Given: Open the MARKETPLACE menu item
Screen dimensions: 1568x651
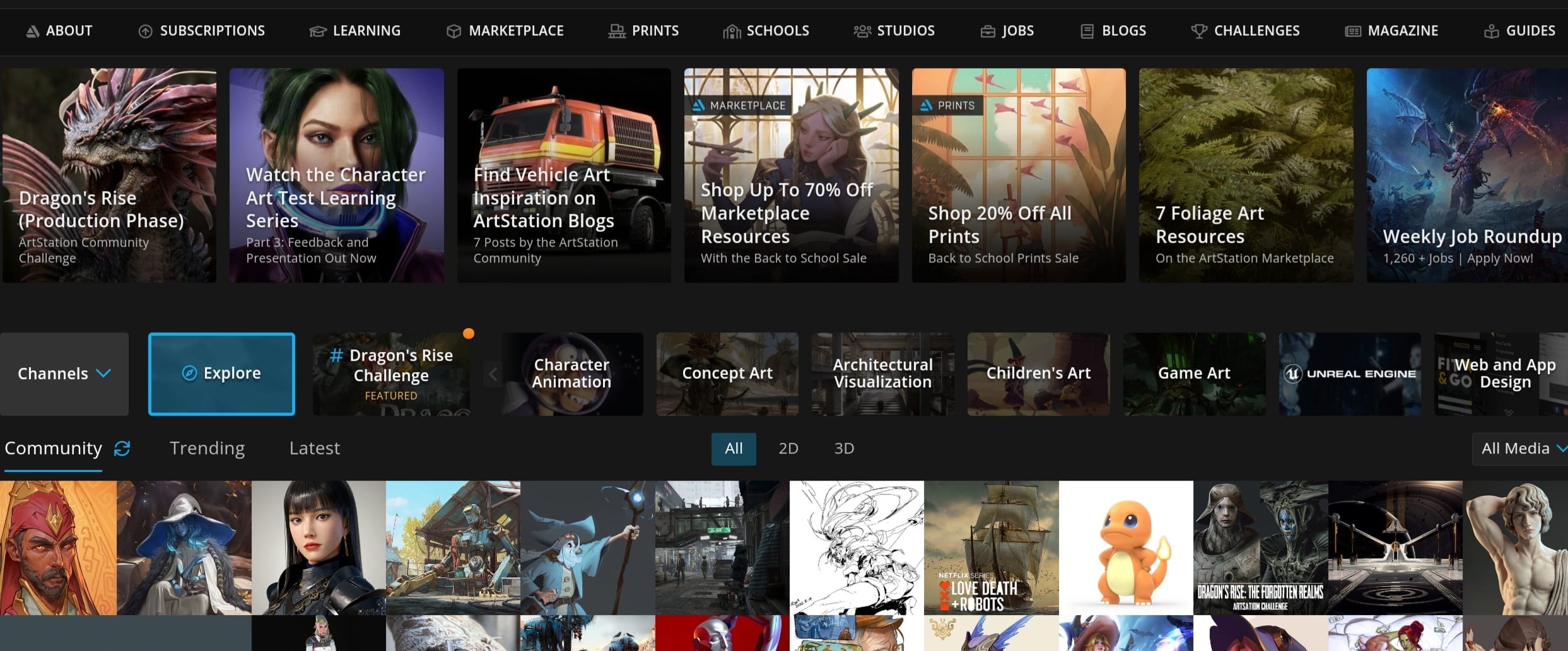Looking at the screenshot, I should pyautogui.click(x=505, y=31).
